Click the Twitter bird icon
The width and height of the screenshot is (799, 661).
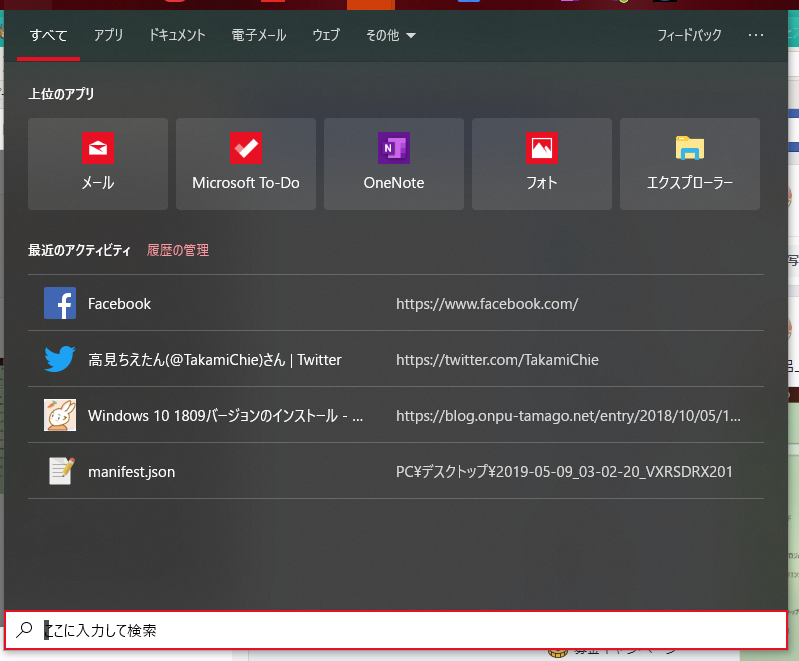point(60,359)
